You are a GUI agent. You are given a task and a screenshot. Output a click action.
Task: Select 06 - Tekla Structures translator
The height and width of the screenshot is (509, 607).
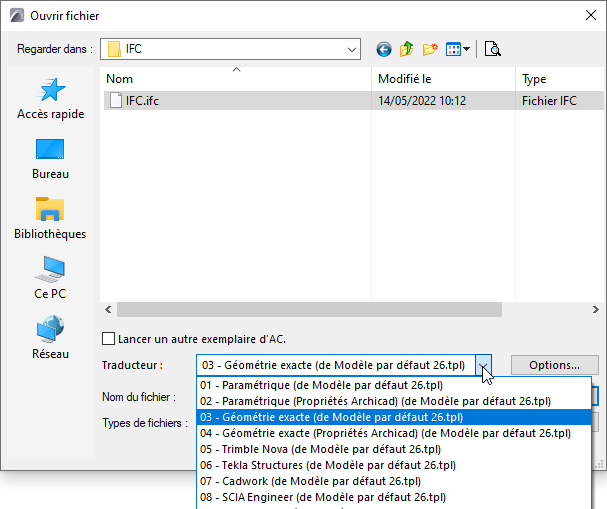[x=394, y=465]
